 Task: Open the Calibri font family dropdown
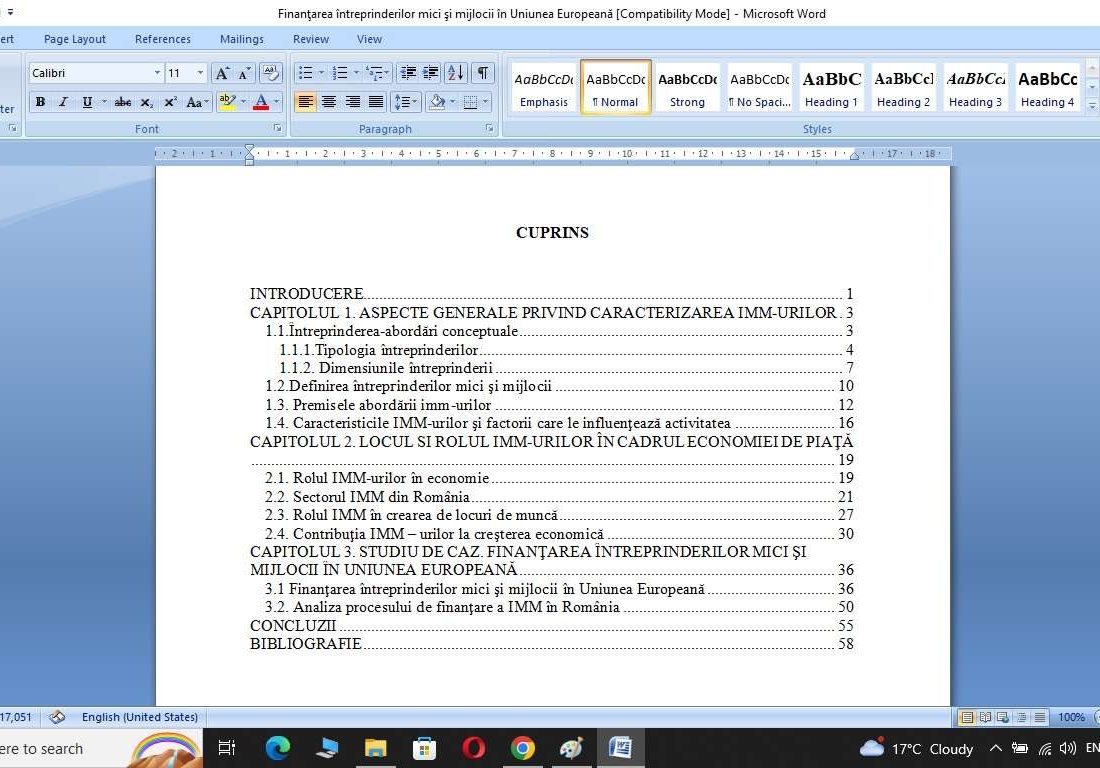[x=156, y=72]
